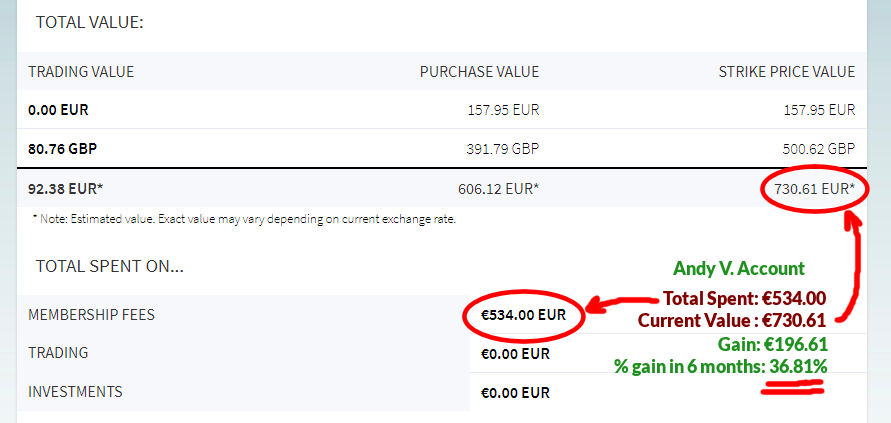Click the 391.79 GBP purchase value

click(502, 149)
